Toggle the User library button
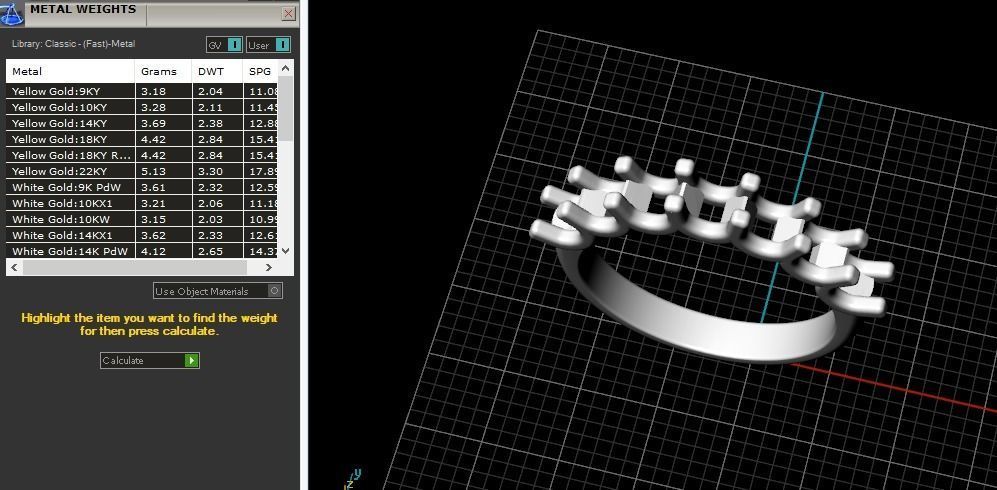Image resolution: width=997 pixels, height=490 pixels. [x=268, y=45]
